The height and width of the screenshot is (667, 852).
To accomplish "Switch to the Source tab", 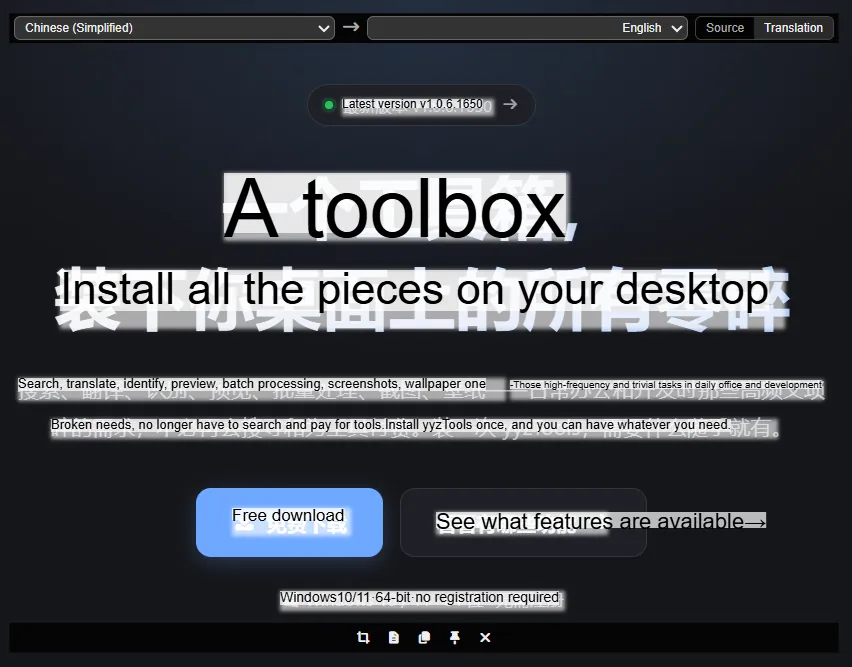I will pos(725,28).
